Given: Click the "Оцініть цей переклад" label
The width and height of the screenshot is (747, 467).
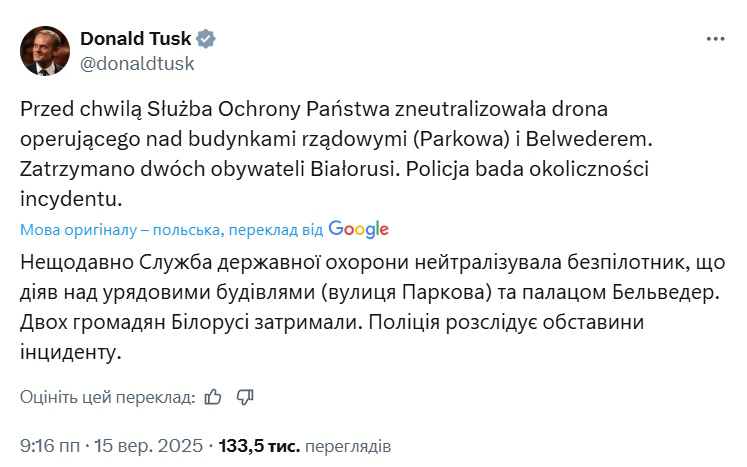Looking at the screenshot, I should (x=107, y=397).
